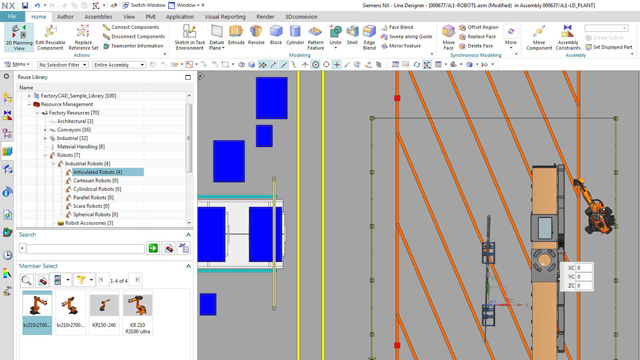Screen dimensions: 640x360
Task: Expand the Conveyors [16] node
Action: (x=45, y=130)
